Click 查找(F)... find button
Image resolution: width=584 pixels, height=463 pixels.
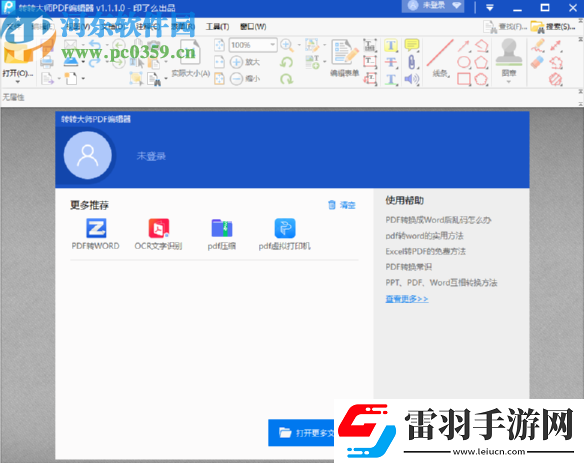505,27
